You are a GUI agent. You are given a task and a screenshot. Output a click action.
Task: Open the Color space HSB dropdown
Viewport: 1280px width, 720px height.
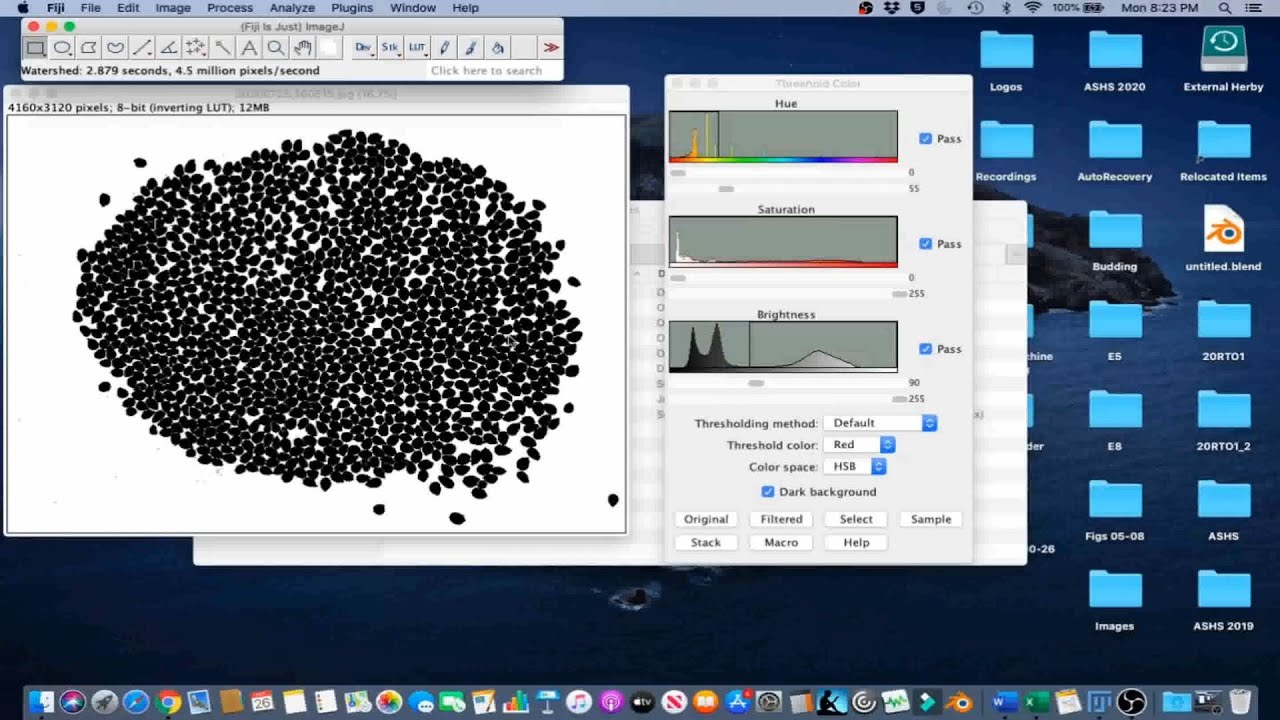coord(855,467)
